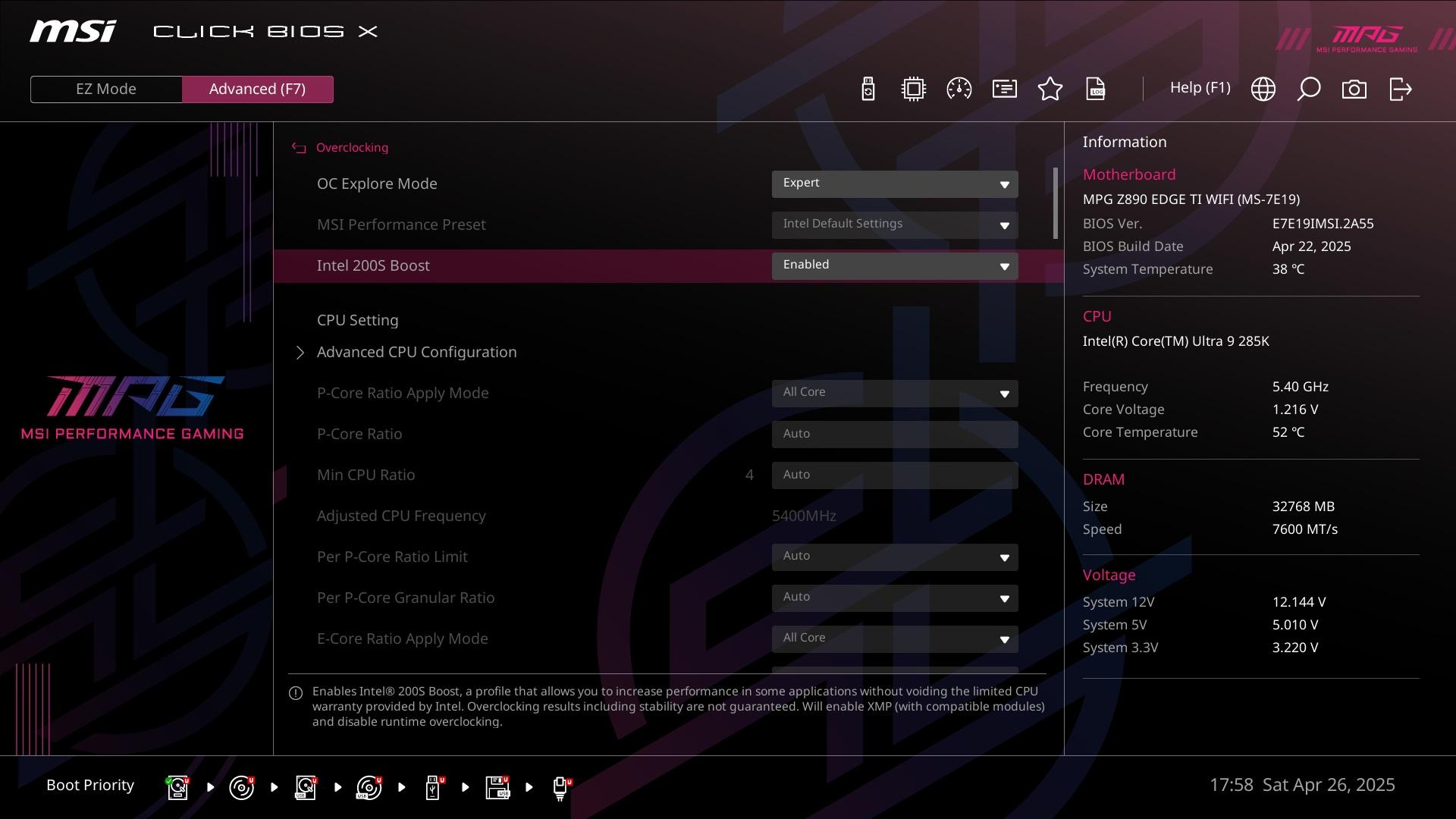1456x819 pixels.
Task: Click the Advanced CPU Configuration entry
Action: (416, 353)
